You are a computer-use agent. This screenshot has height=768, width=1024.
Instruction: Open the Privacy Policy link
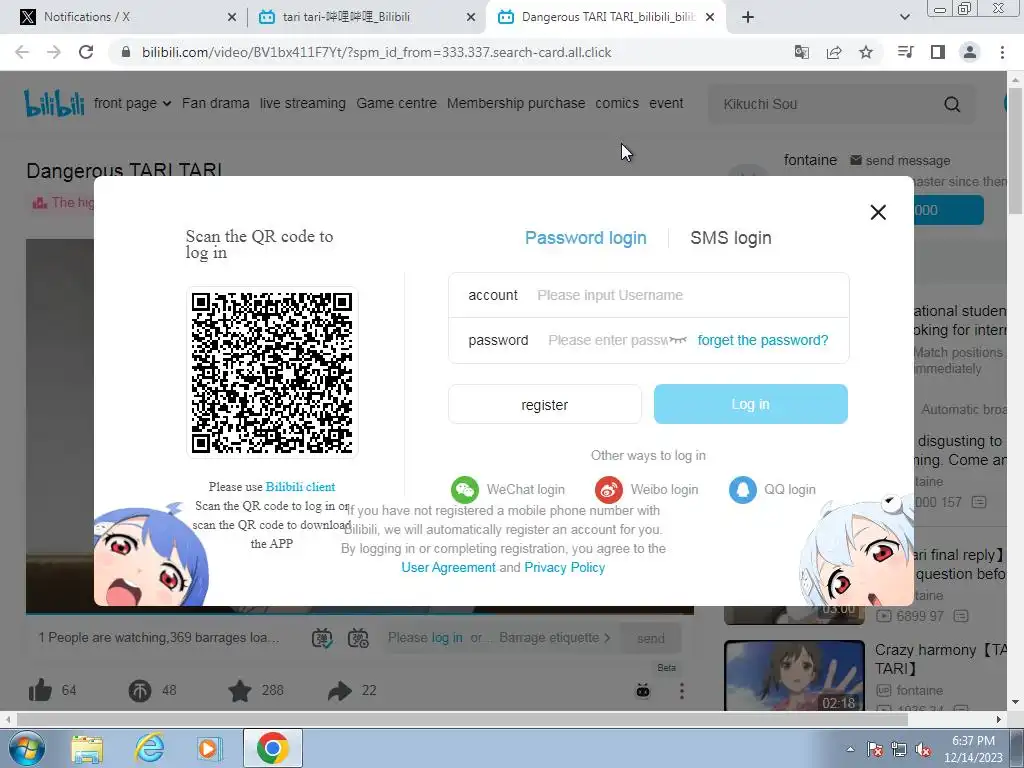(x=564, y=568)
